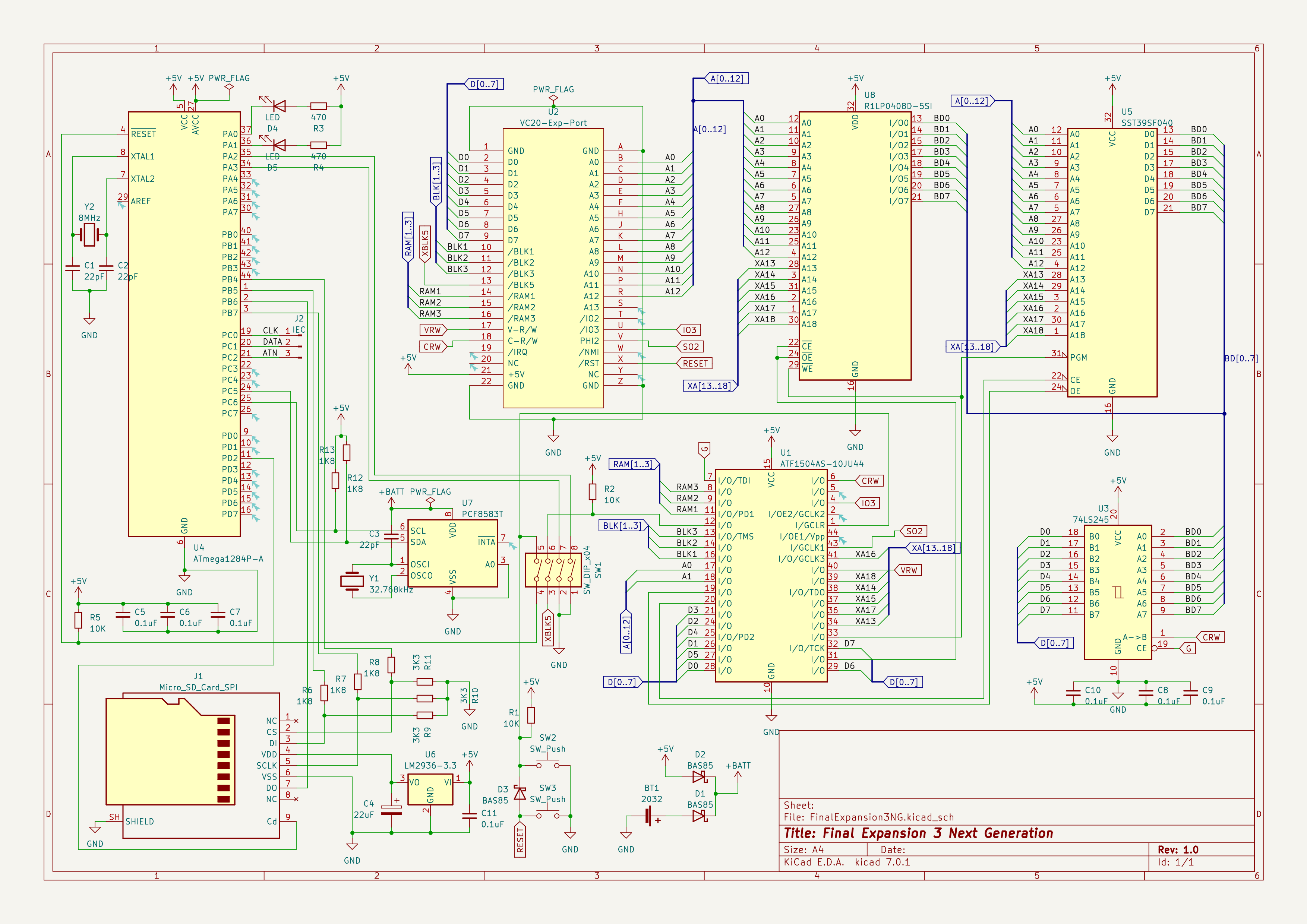Click the ATmega1284P-A chip label
The image size is (1307, 924).
point(228,559)
